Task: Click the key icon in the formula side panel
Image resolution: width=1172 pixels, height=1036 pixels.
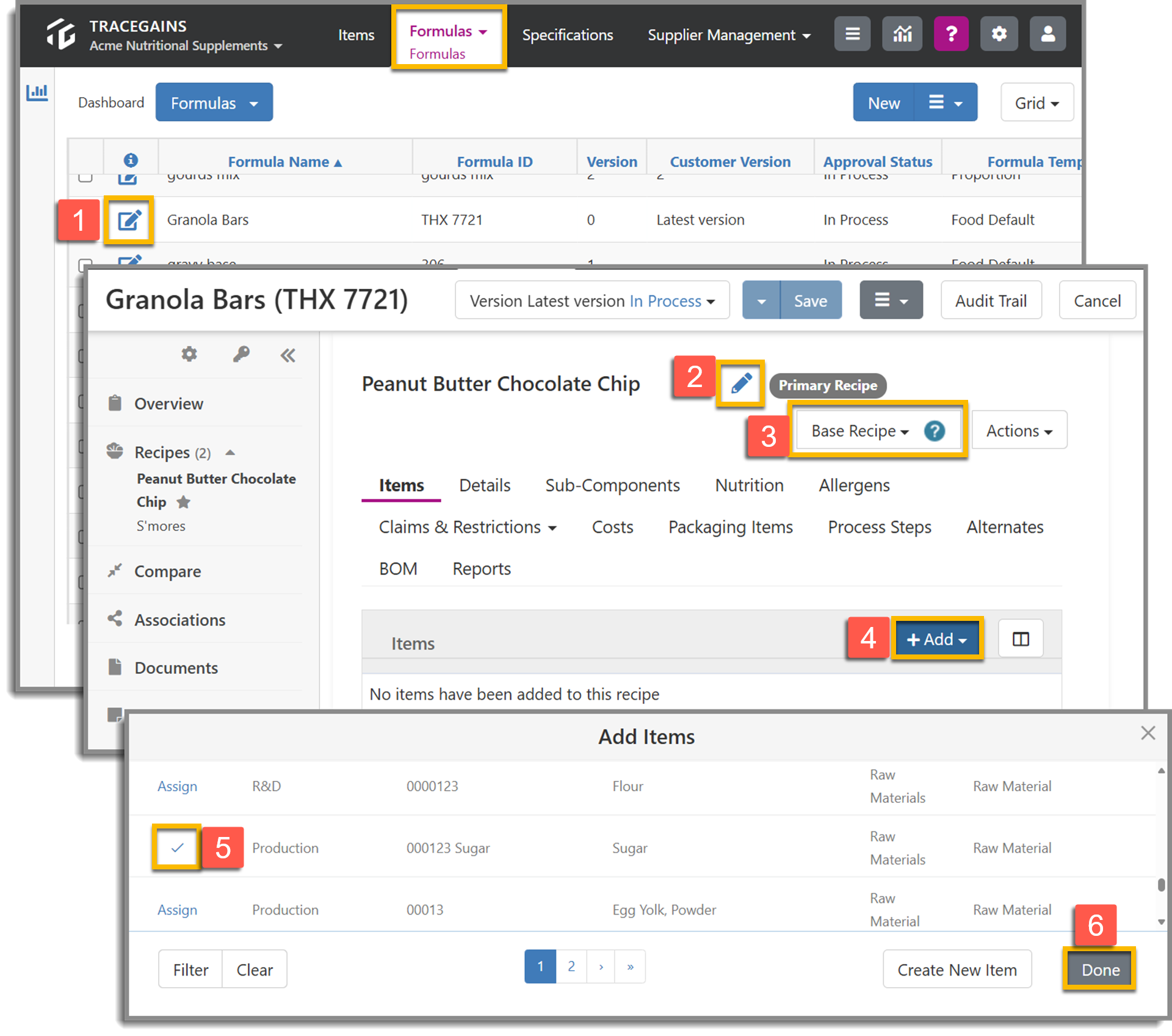Action: coord(241,354)
